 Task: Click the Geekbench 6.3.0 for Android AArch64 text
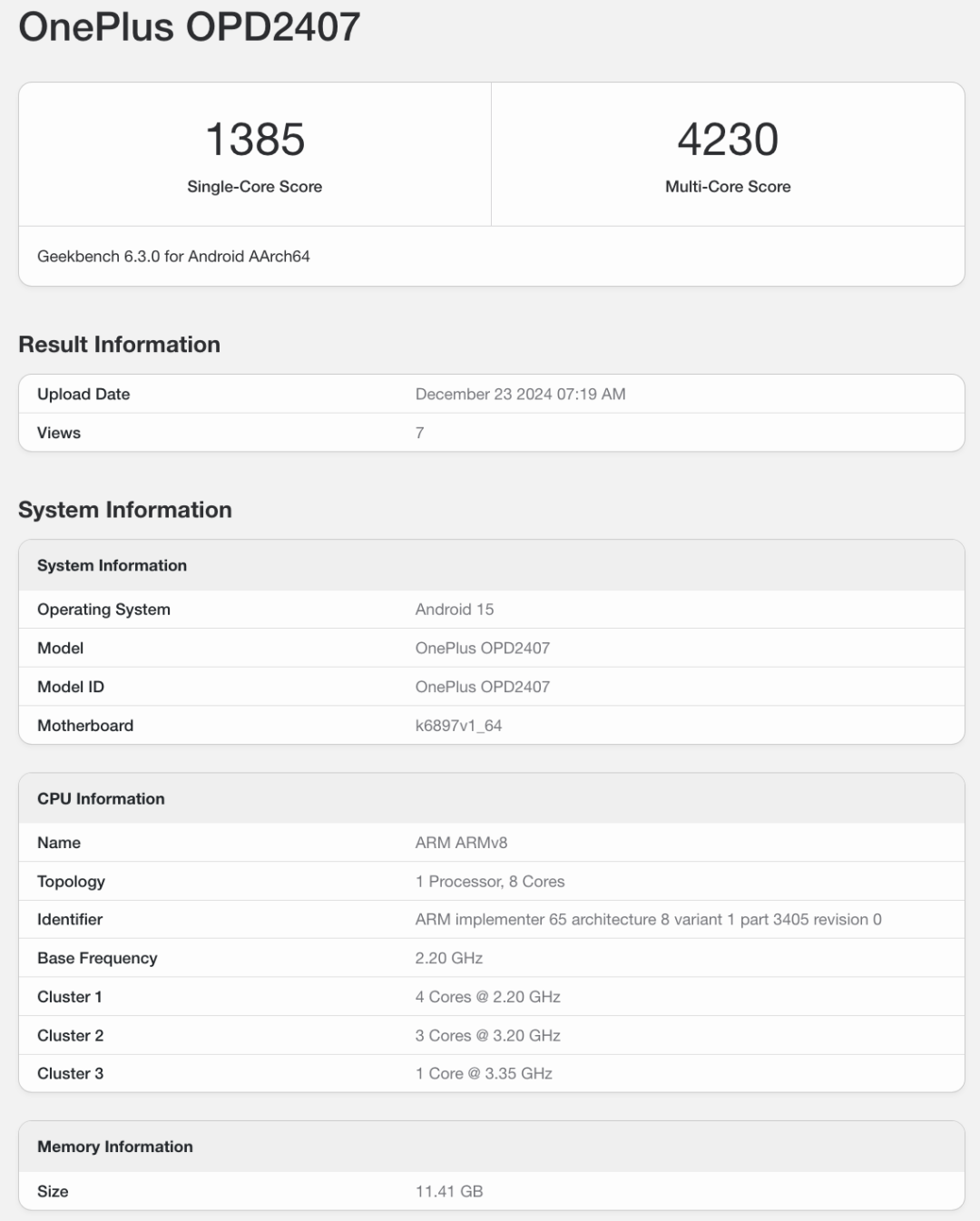[173, 257]
